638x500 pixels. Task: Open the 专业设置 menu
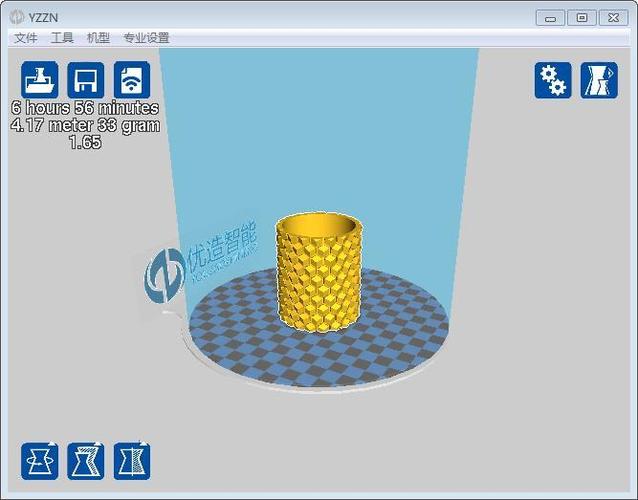[146, 38]
